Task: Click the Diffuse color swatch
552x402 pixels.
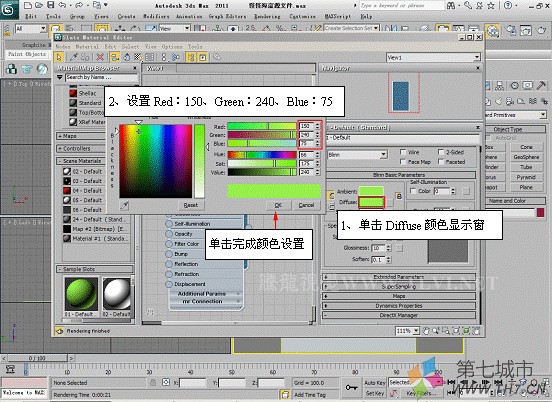Action: click(x=371, y=202)
